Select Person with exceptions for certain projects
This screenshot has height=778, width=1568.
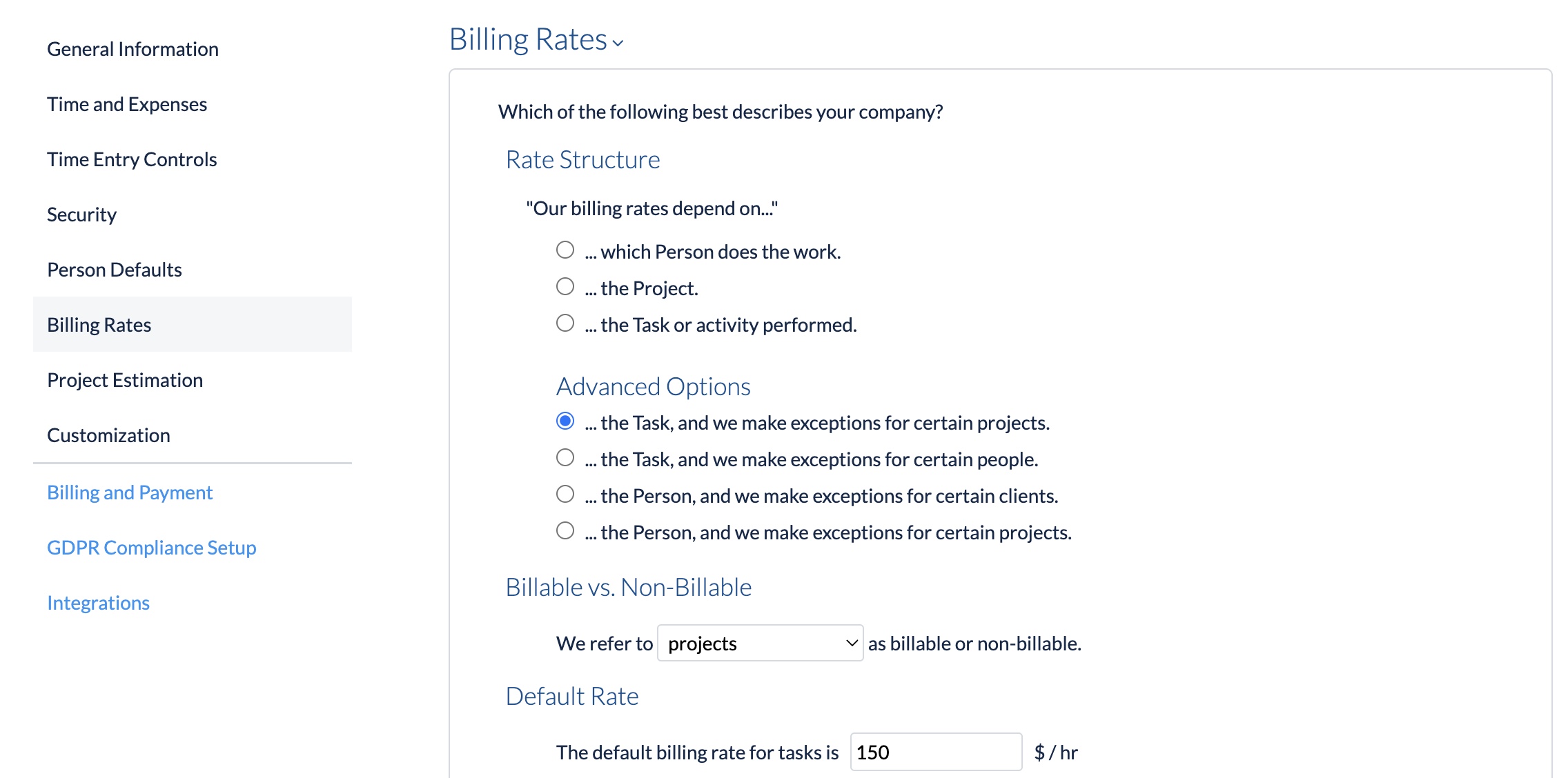point(565,530)
